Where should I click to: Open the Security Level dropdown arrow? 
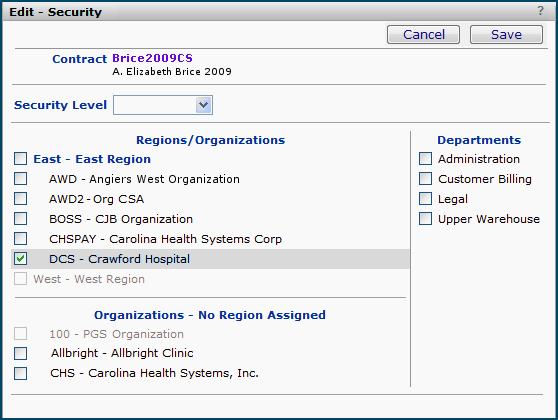[x=204, y=105]
